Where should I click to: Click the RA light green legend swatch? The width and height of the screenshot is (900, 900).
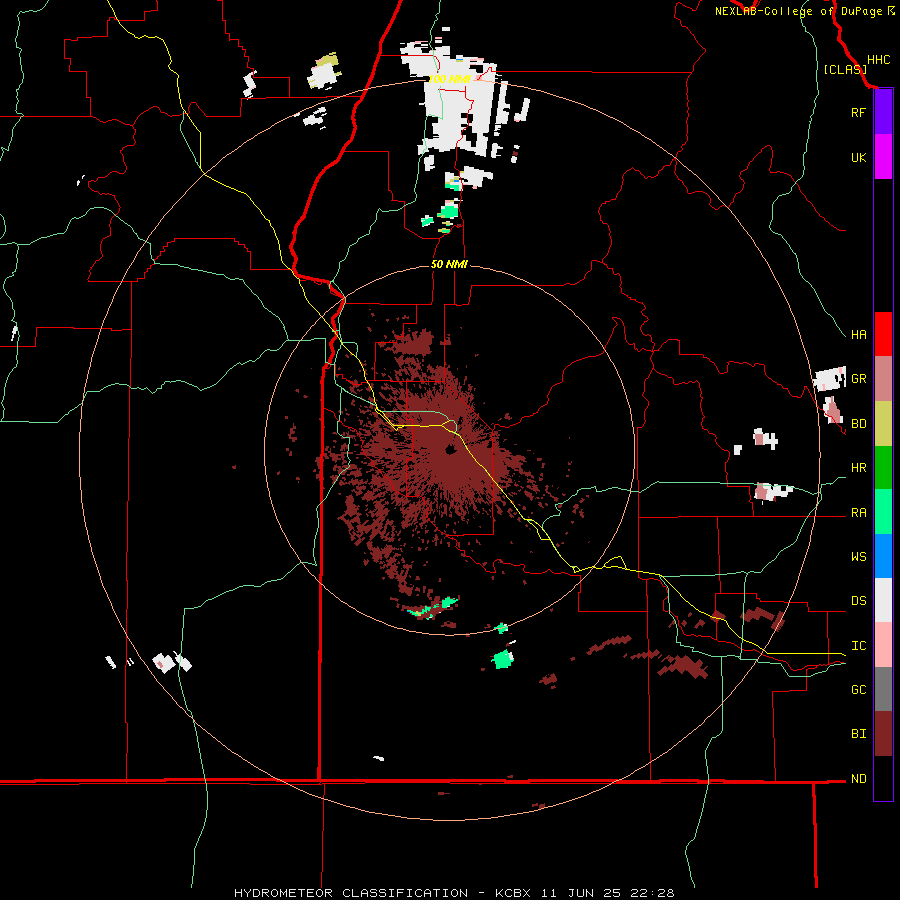[883, 512]
